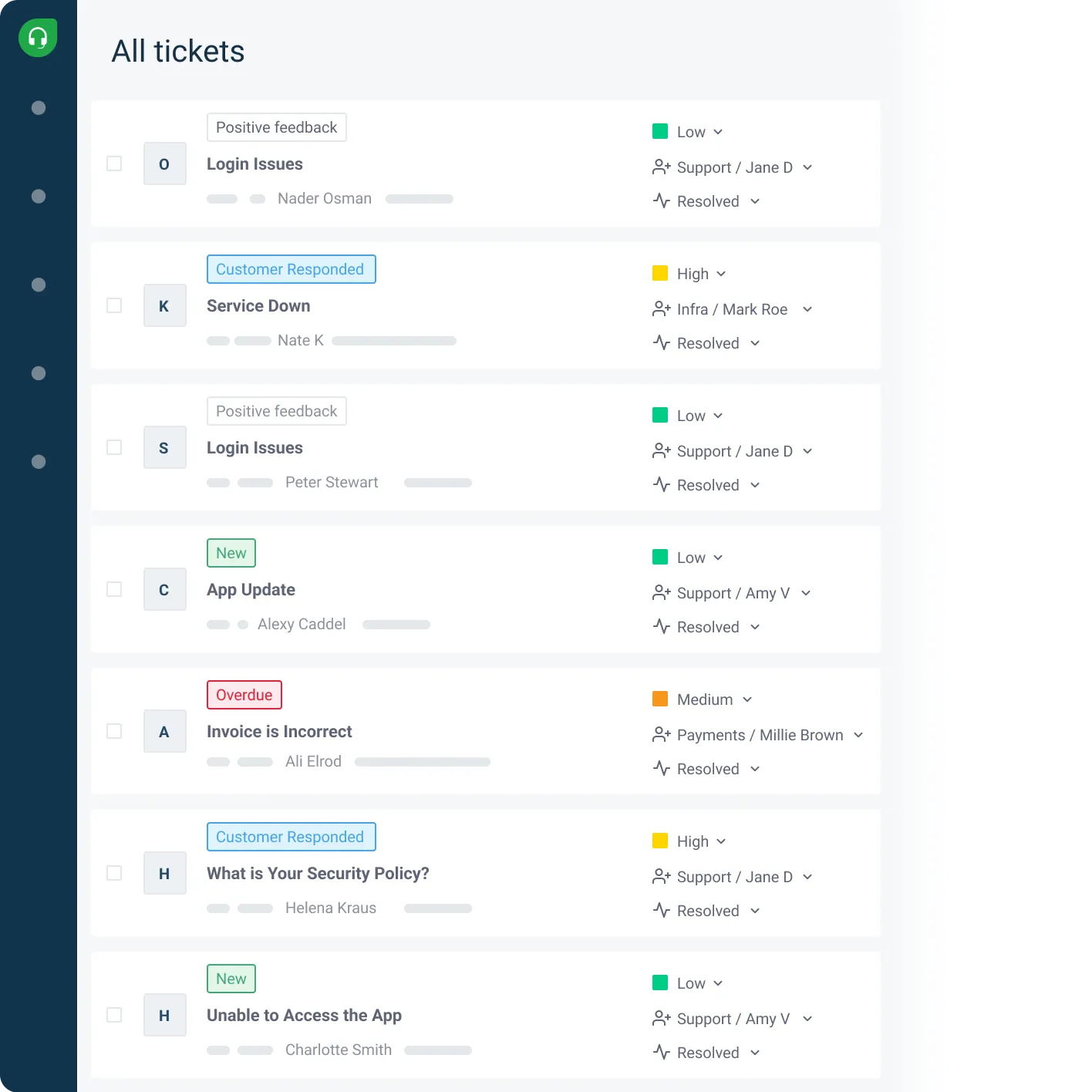Open the App Update ticket title
The width and height of the screenshot is (1092, 1092).
coord(251,590)
